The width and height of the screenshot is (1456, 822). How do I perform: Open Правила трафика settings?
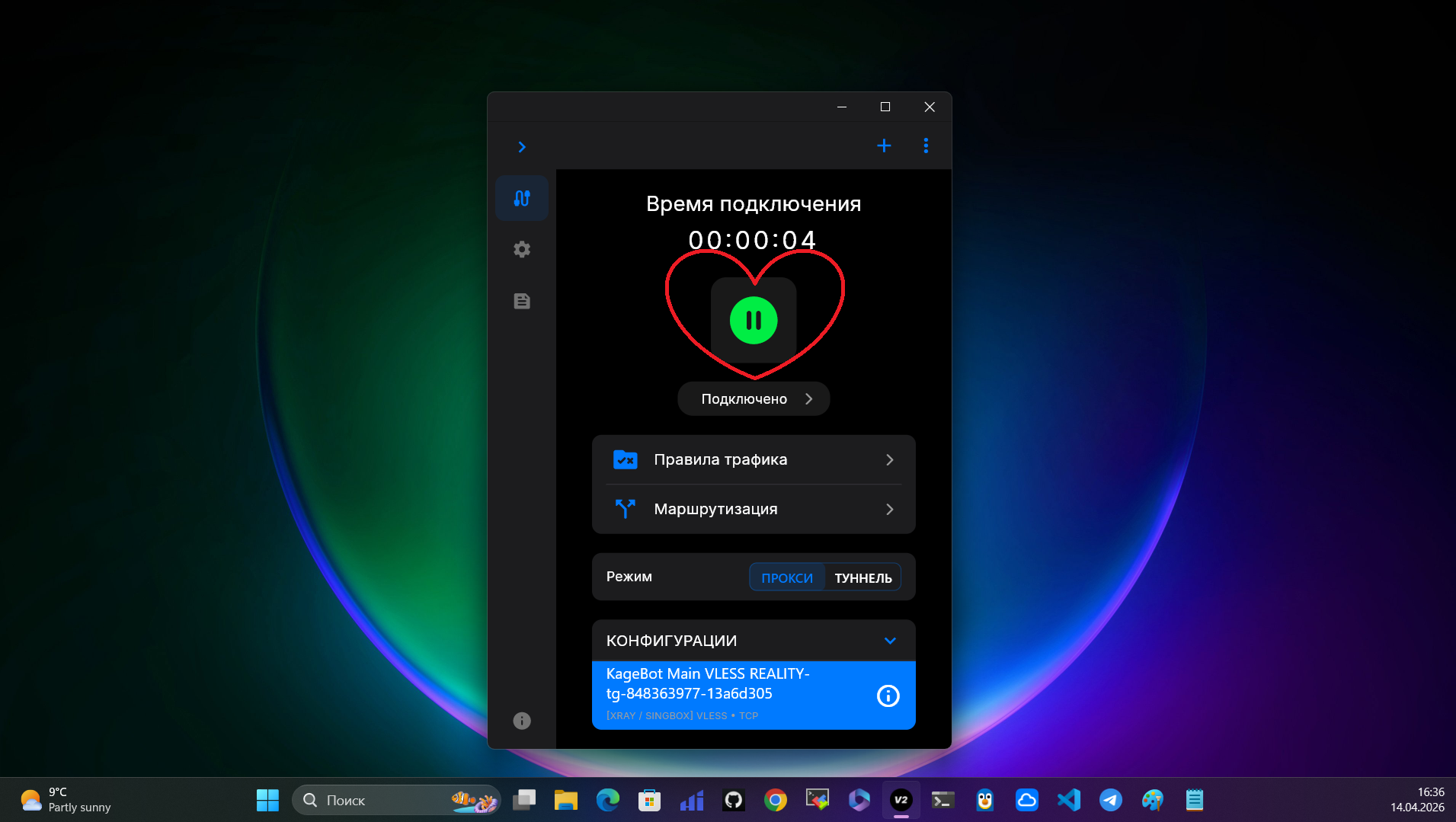coord(753,459)
